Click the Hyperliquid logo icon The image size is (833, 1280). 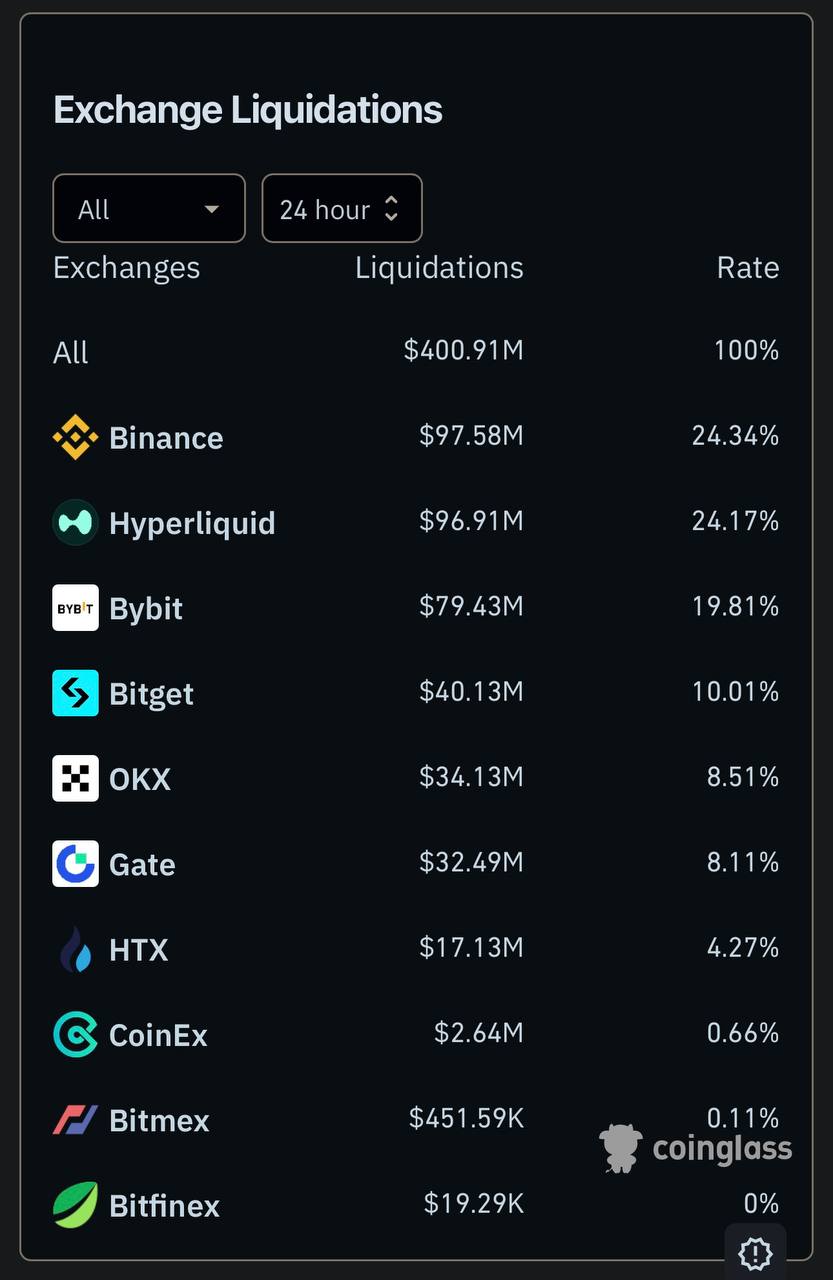click(x=75, y=522)
